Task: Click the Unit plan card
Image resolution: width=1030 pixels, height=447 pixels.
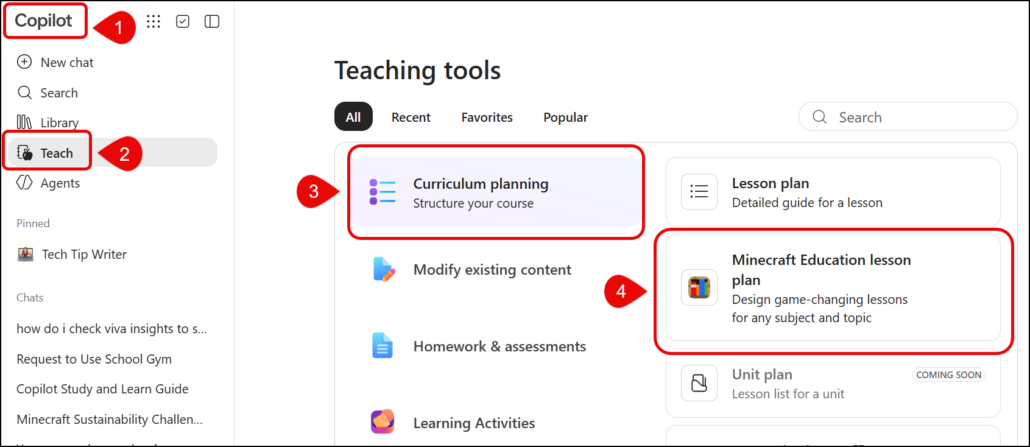Action: 833,383
